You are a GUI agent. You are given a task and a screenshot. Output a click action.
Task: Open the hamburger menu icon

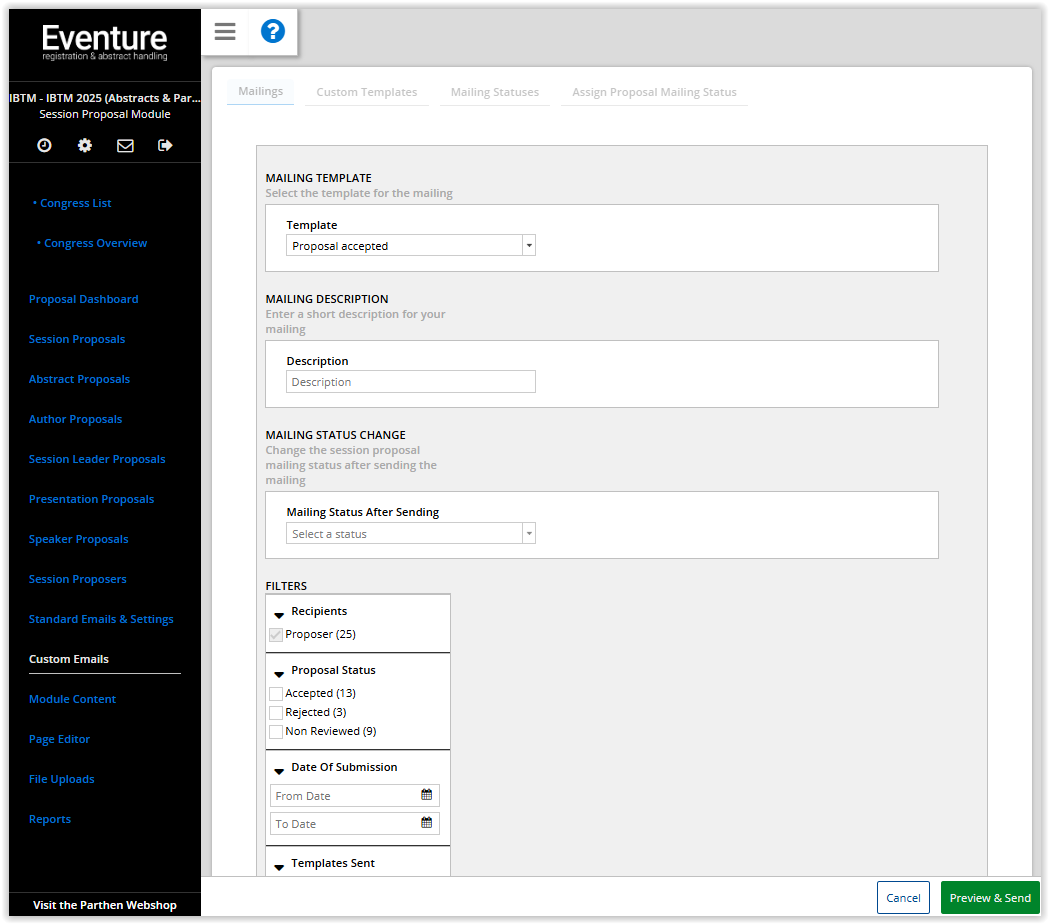225,32
